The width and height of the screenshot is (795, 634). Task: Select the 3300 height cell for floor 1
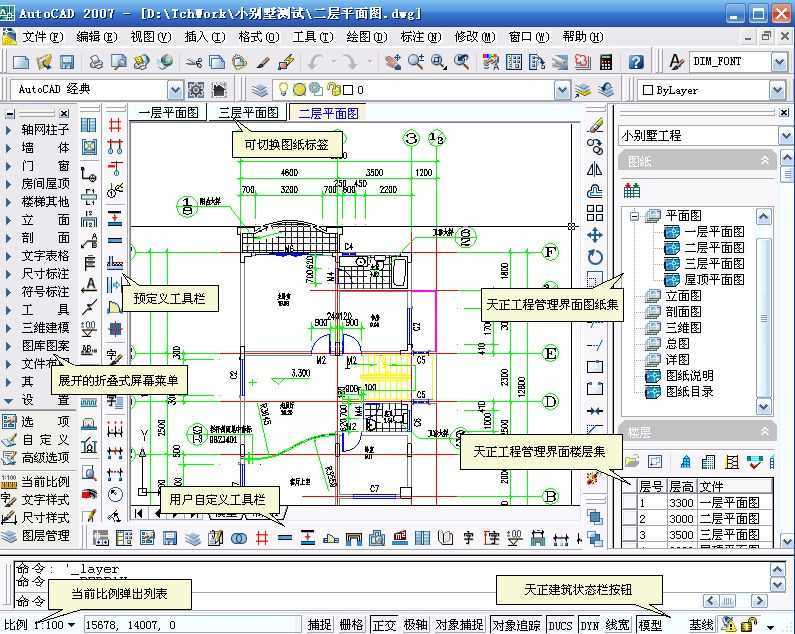click(x=681, y=503)
